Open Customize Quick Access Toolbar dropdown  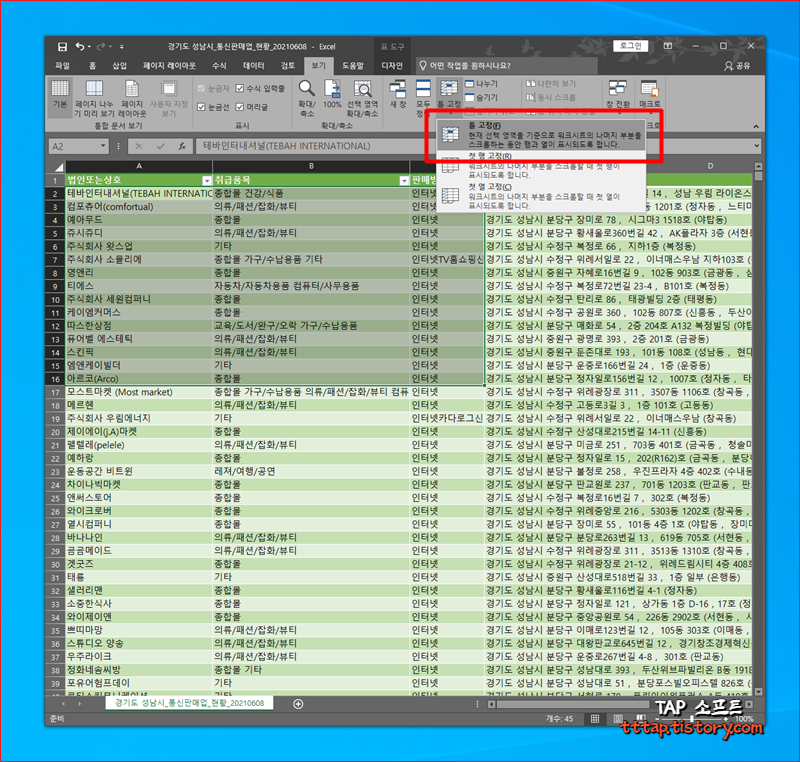click(121, 47)
